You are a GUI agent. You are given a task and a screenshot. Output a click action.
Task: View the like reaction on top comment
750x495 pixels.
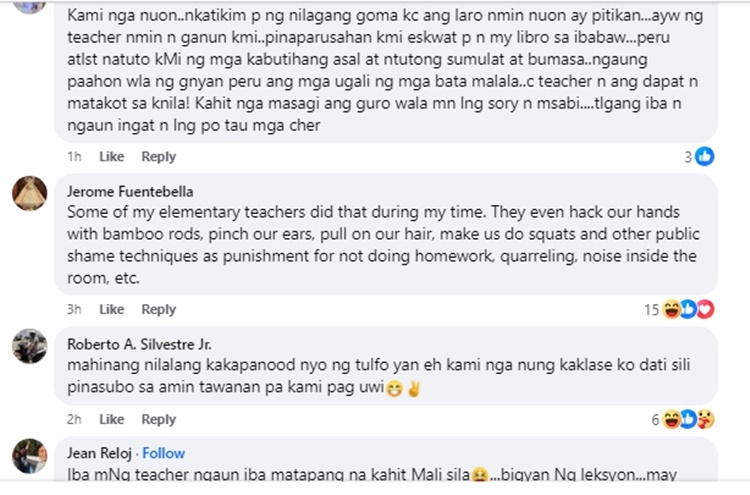(x=705, y=157)
